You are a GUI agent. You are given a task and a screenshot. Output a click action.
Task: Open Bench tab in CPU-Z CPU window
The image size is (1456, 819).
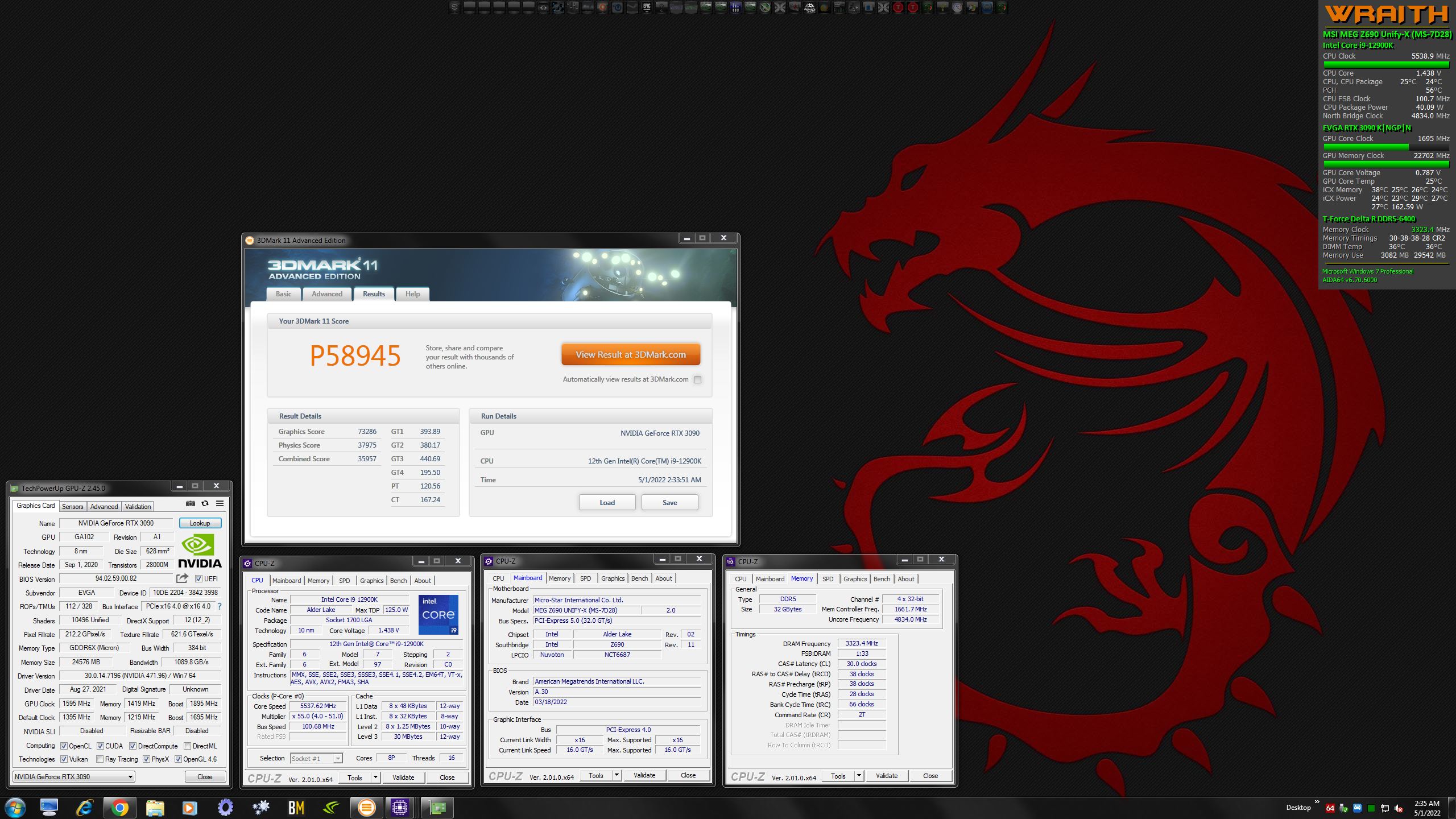tap(398, 581)
